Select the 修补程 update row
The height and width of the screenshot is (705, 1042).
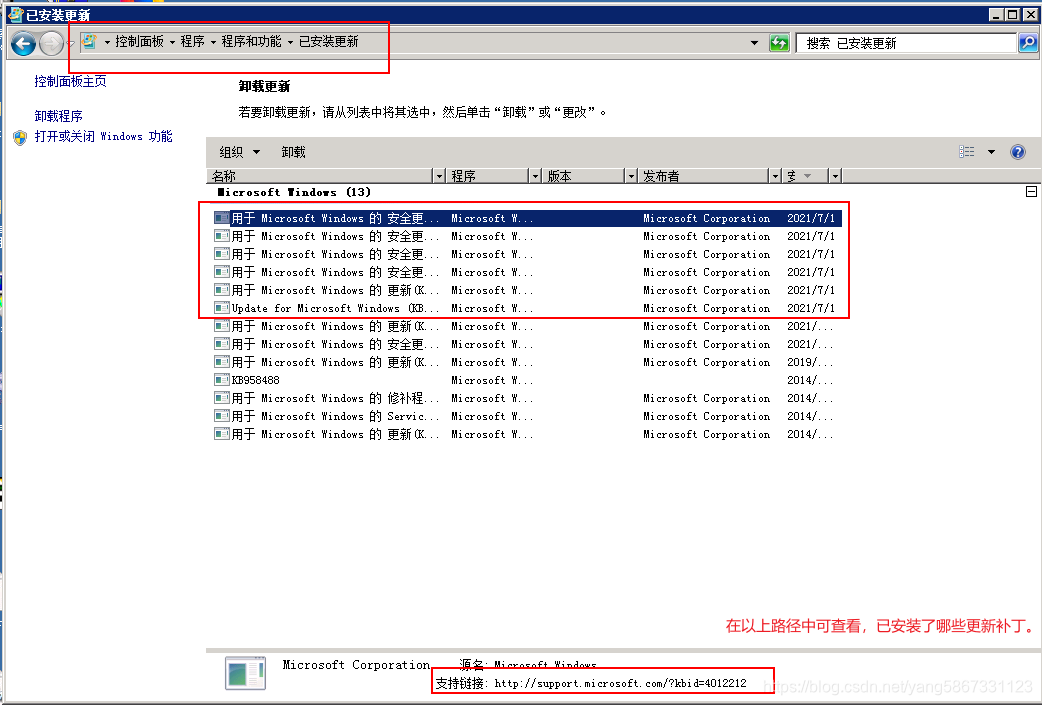pyautogui.click(x=528, y=398)
